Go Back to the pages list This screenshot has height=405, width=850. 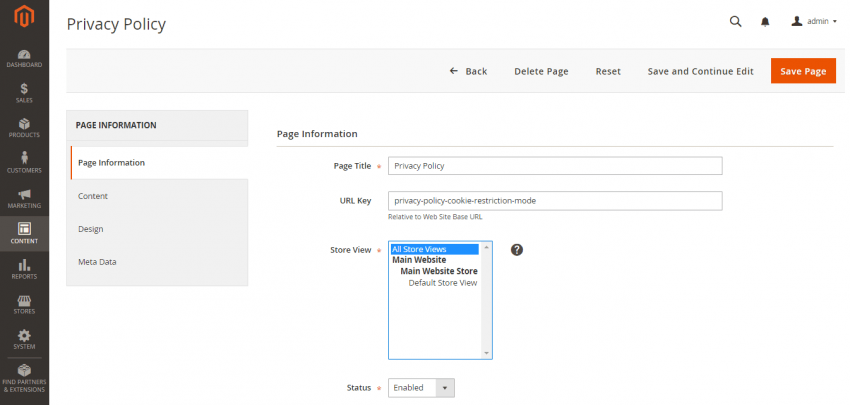tap(468, 71)
